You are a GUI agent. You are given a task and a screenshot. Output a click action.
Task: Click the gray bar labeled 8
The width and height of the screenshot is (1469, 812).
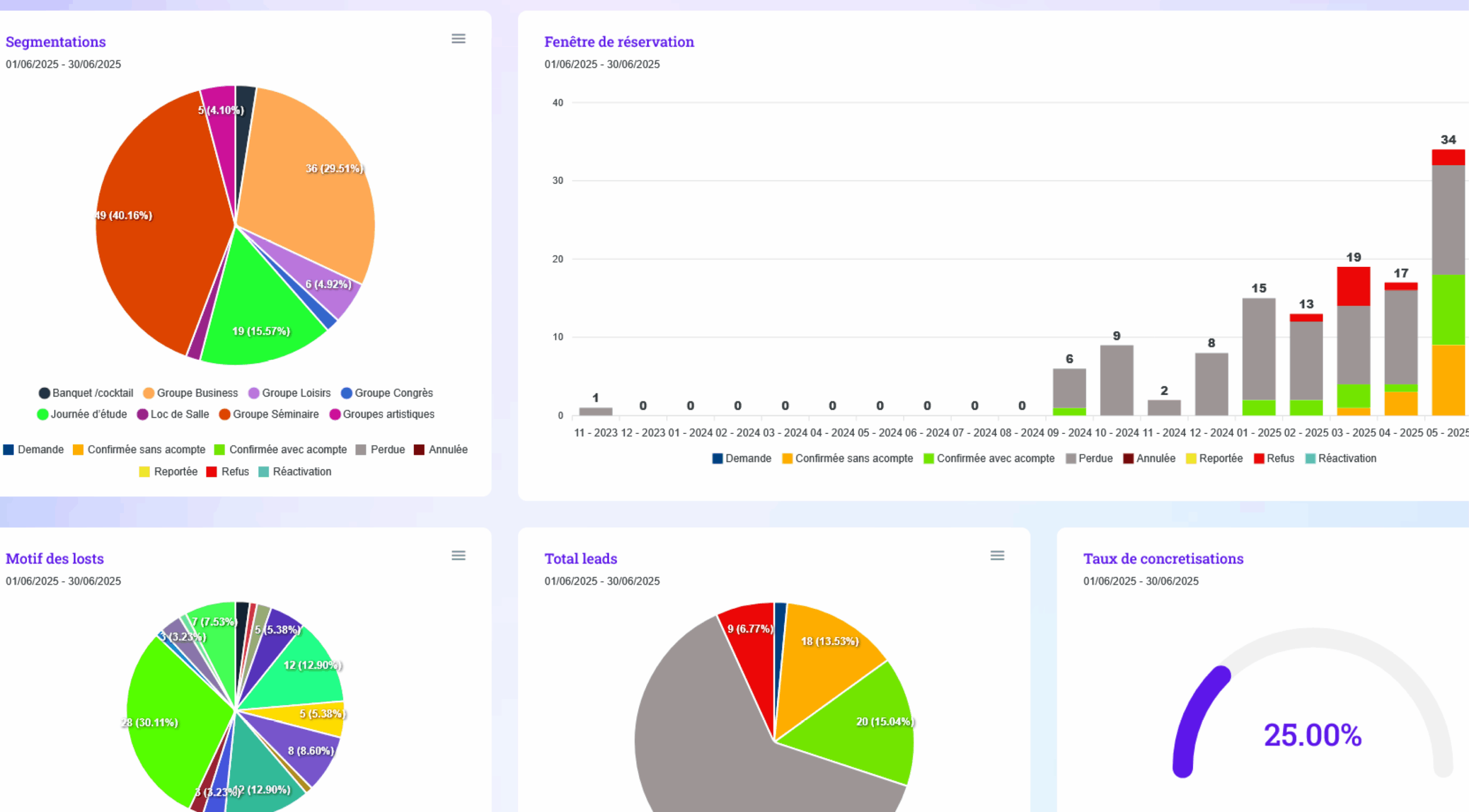(1211, 384)
